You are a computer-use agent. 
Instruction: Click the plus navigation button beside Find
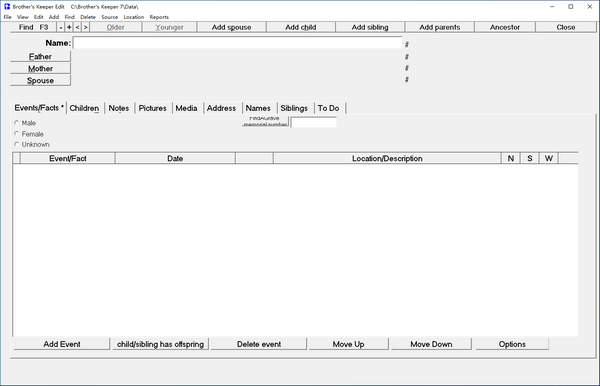point(69,27)
